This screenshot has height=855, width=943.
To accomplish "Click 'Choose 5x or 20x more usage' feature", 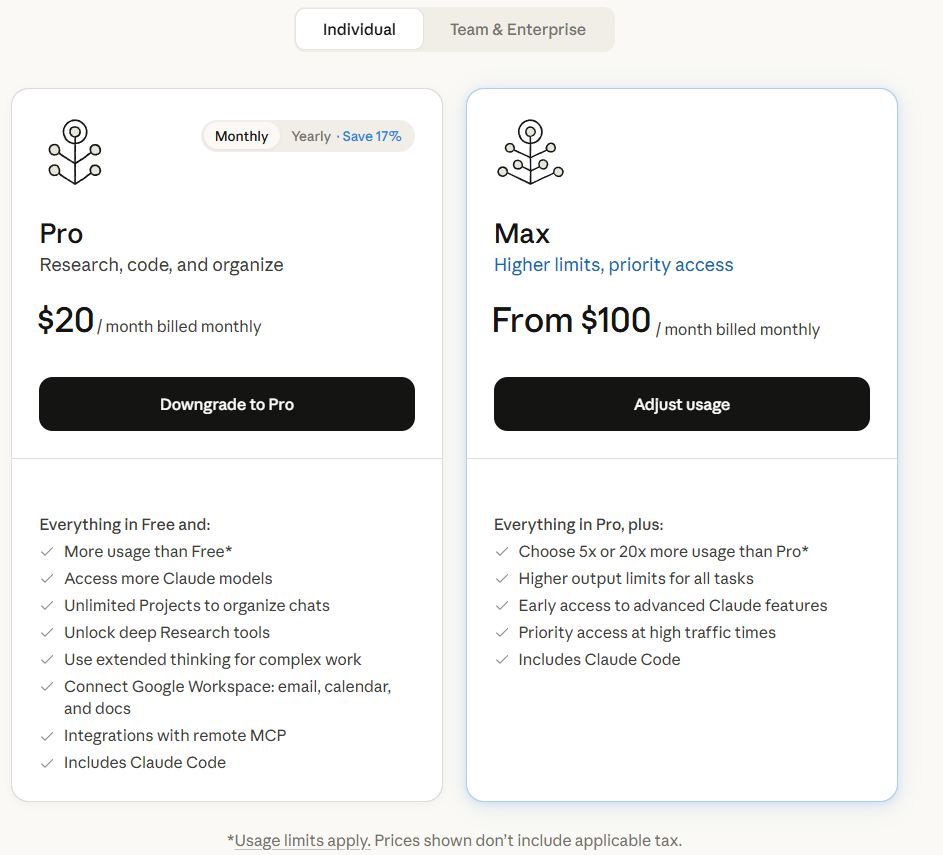I will (663, 552).
